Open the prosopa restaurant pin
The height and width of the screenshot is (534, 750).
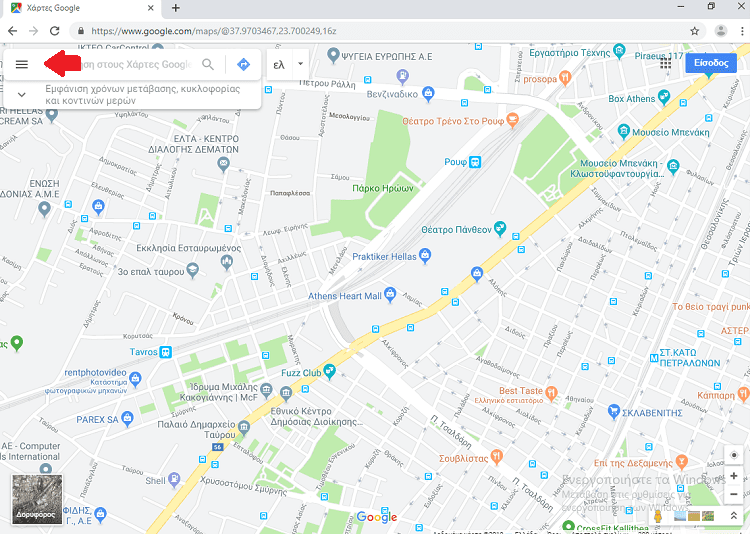tap(565, 78)
